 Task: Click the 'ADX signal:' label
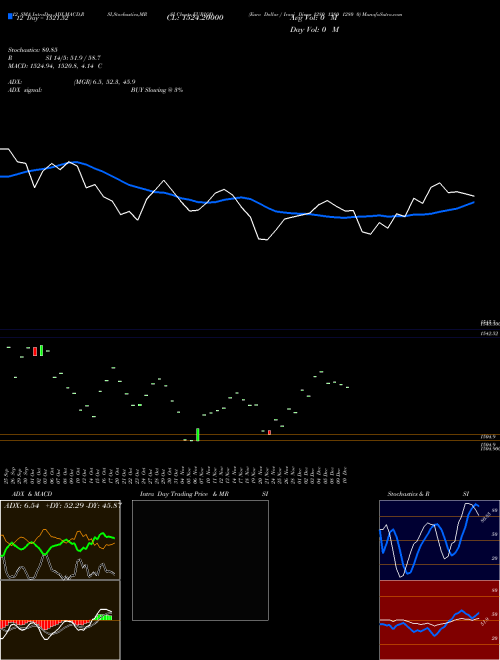point(25,90)
